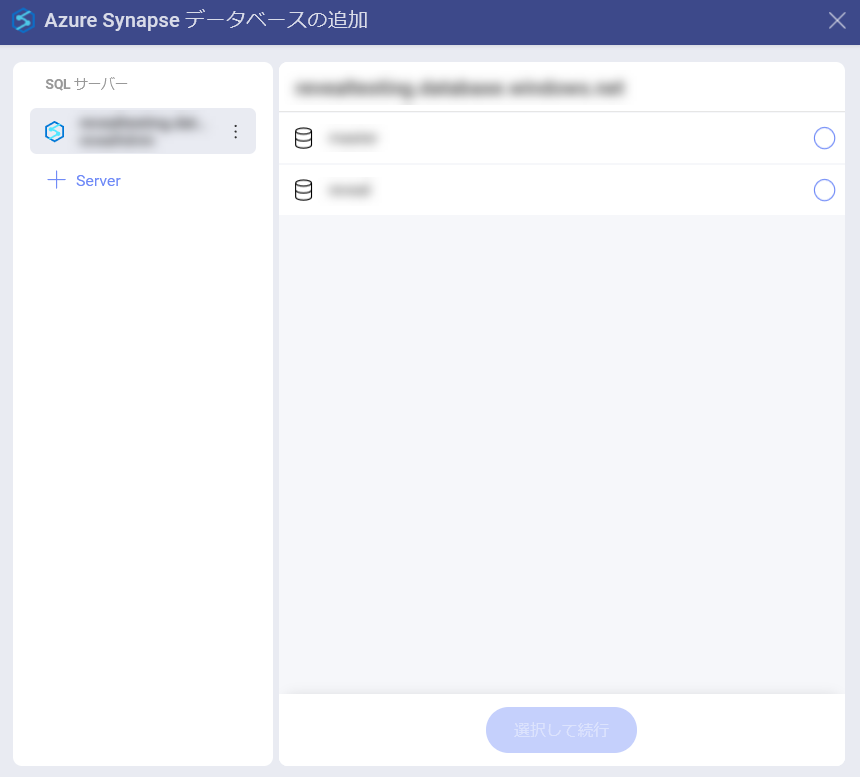Image resolution: width=860 pixels, height=777 pixels.
Task: Select the second database radio button
Action: [x=824, y=190]
